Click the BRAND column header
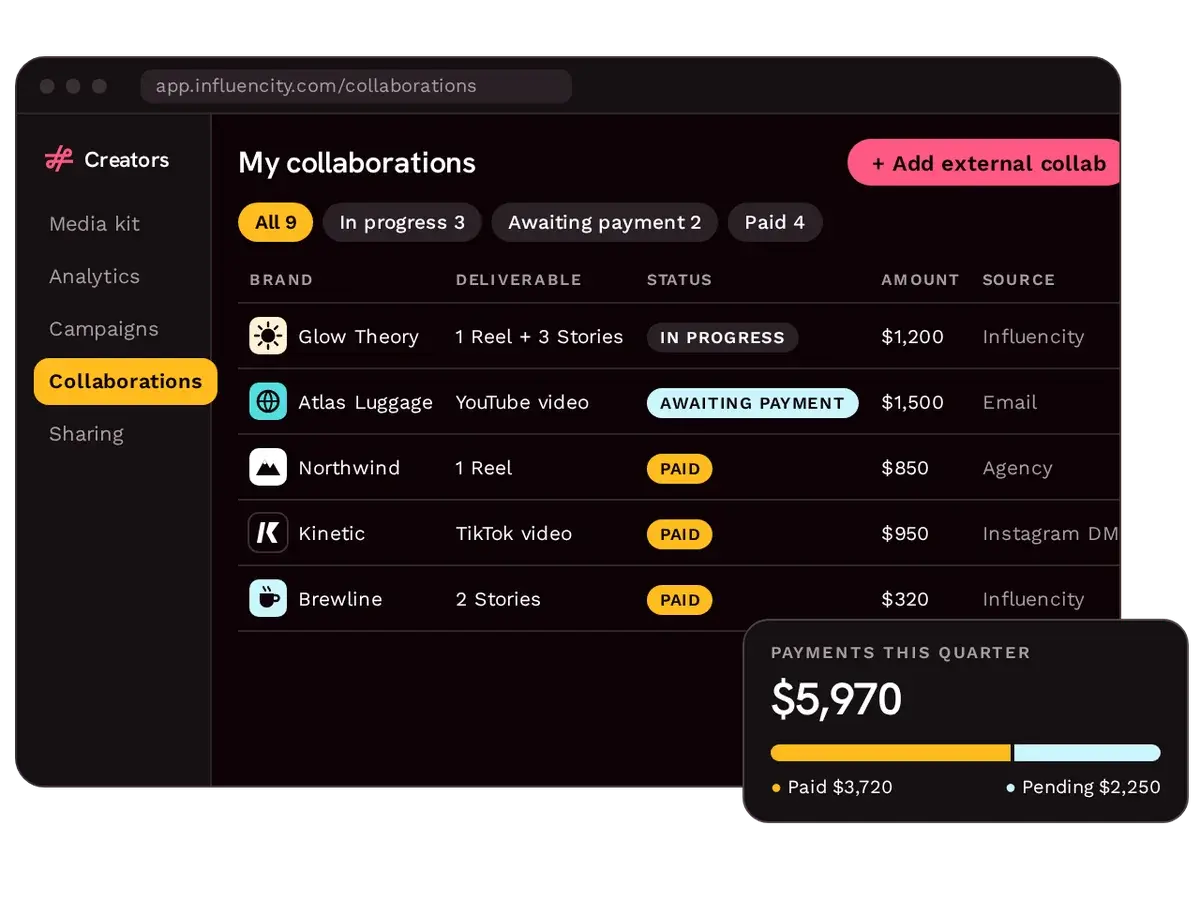Screen dimensions: 1200x900 pyautogui.click(x=281, y=280)
